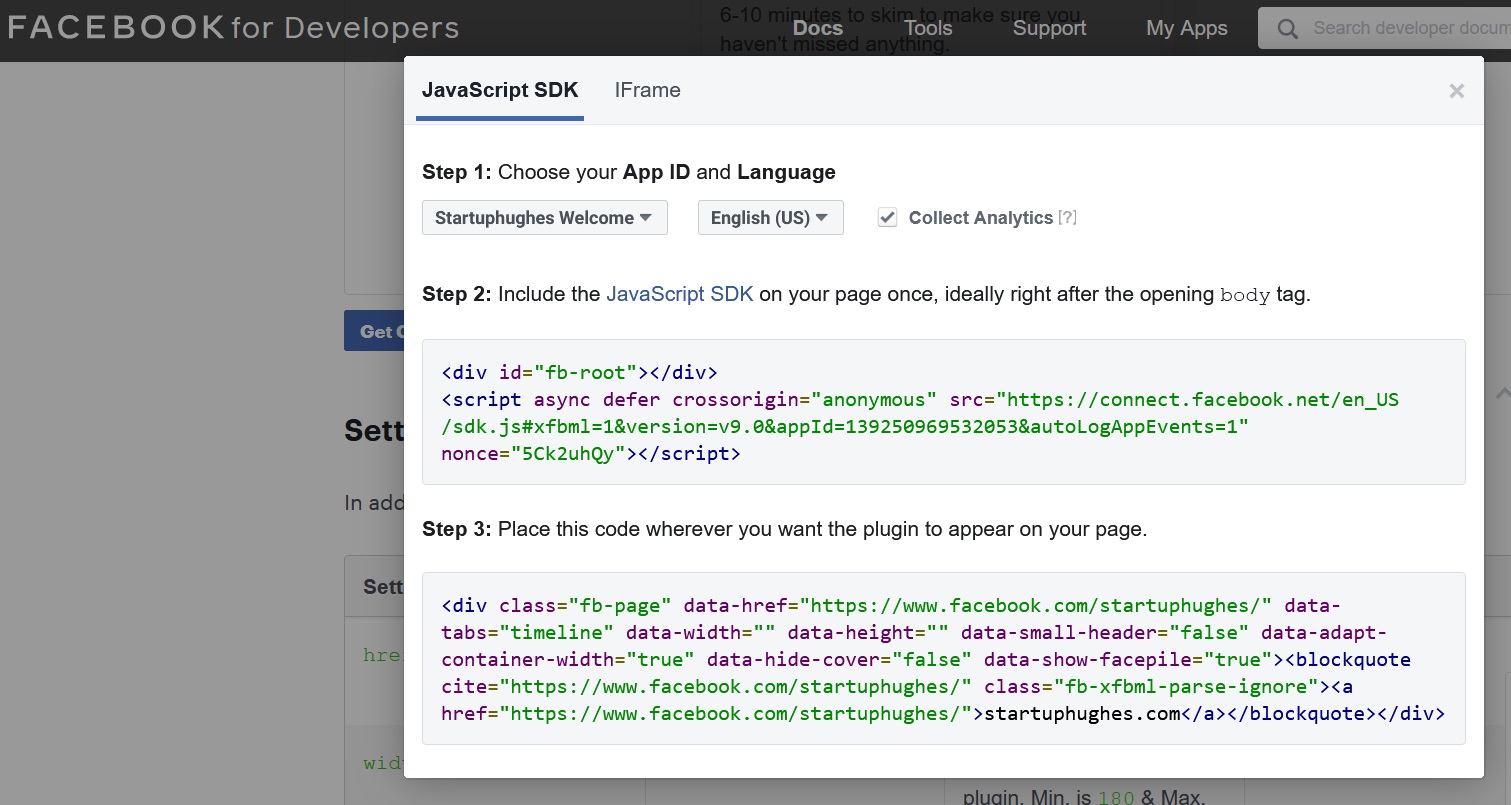Open the JavaScript SDK link in Step 2
This screenshot has height=805, width=1511.
pyautogui.click(x=680, y=294)
